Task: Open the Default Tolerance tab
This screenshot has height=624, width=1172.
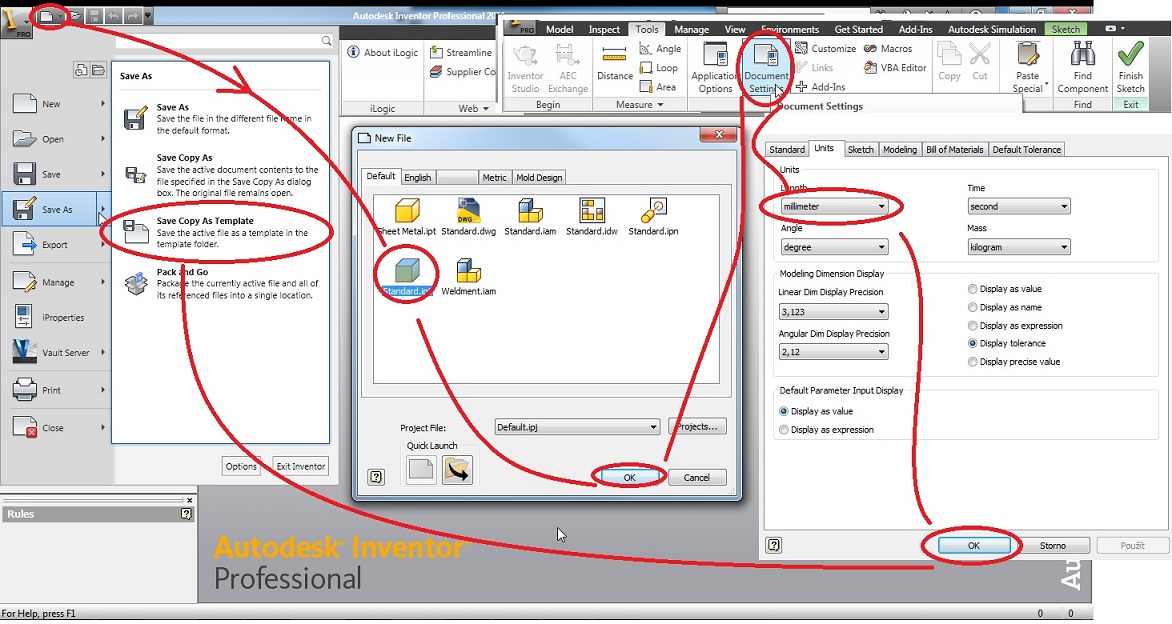Action: point(1026,149)
